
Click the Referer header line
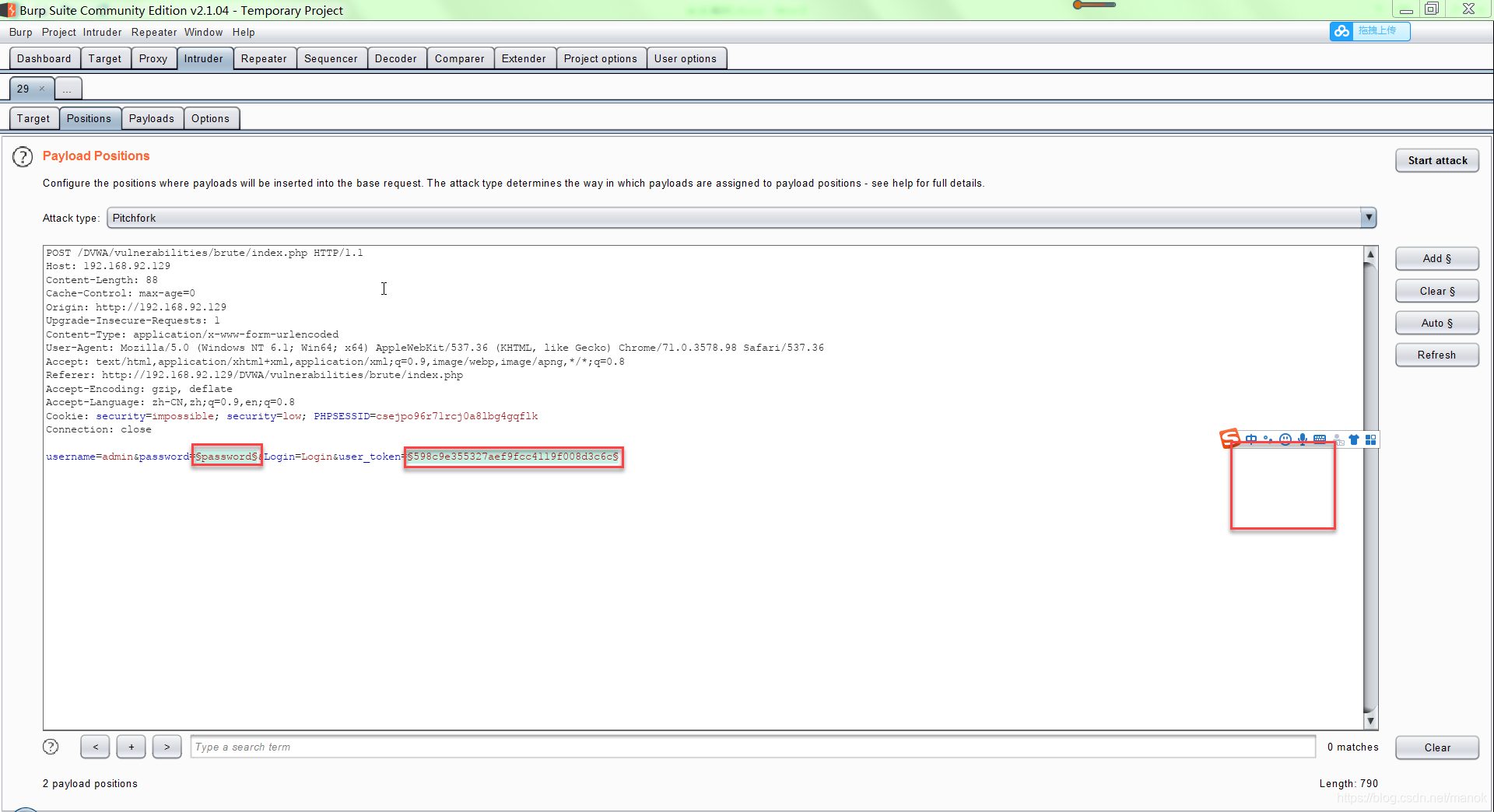pos(254,375)
